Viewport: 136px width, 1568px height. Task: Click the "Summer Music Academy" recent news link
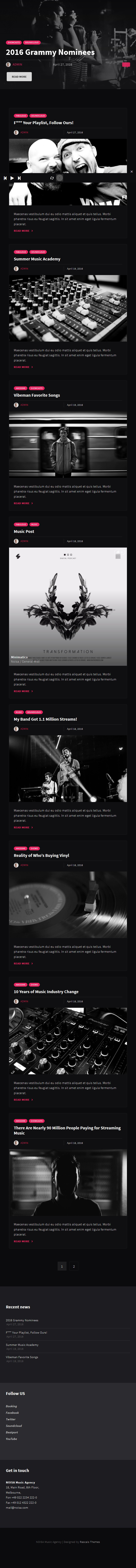[x=22, y=1345]
